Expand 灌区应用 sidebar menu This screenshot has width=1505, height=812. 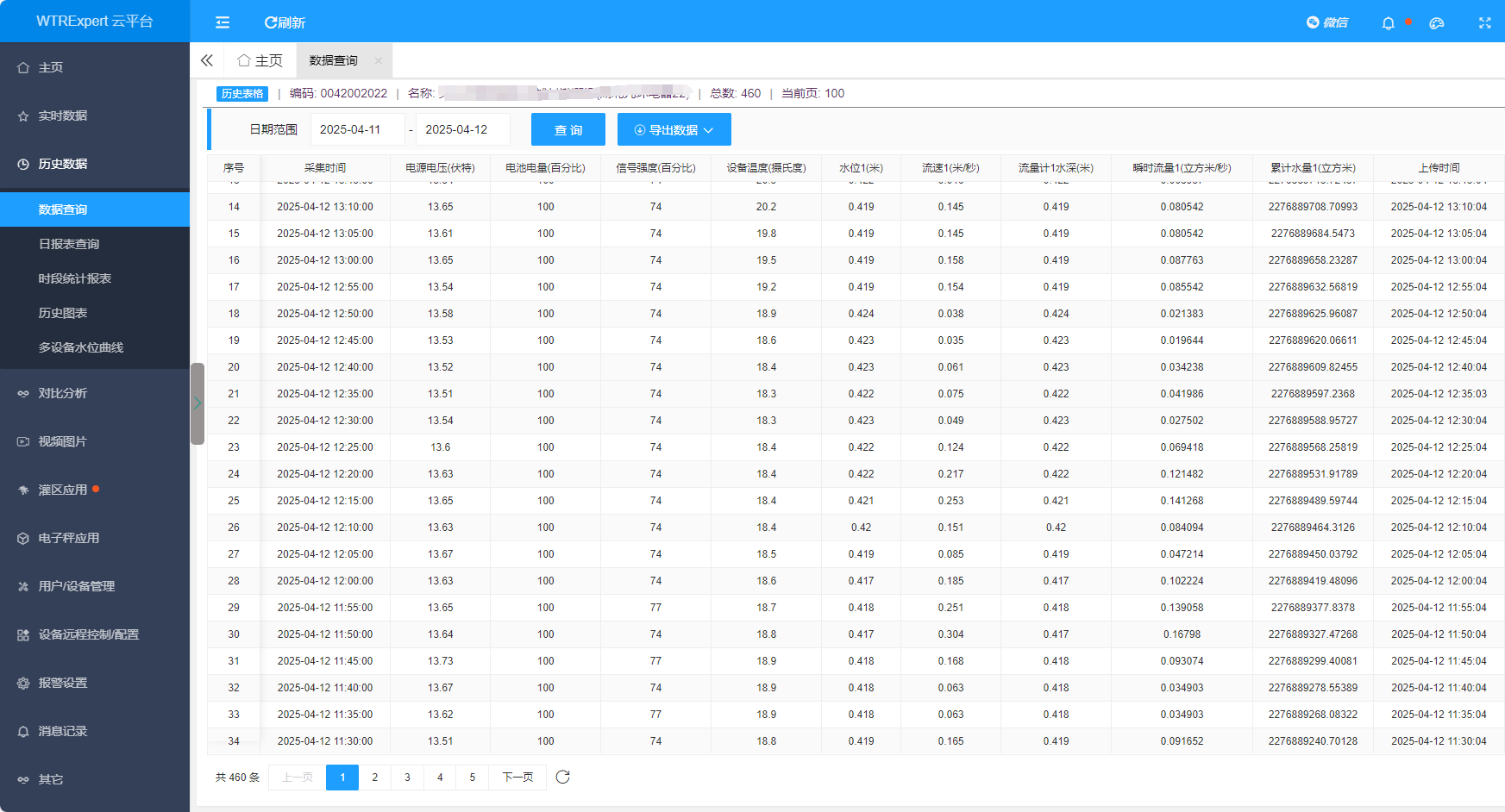95,490
